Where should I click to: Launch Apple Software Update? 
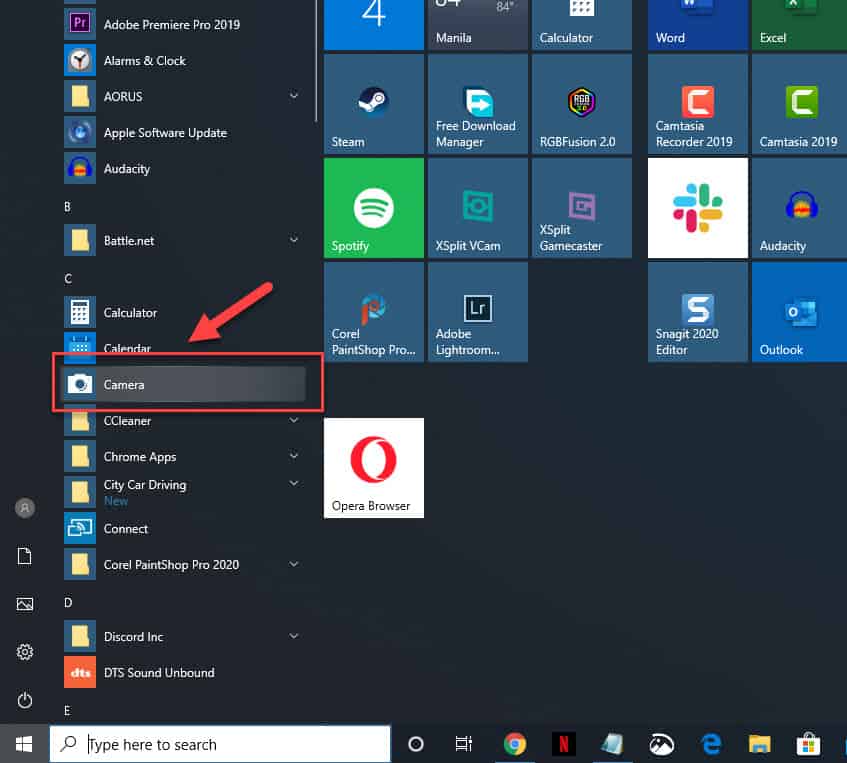[184, 133]
